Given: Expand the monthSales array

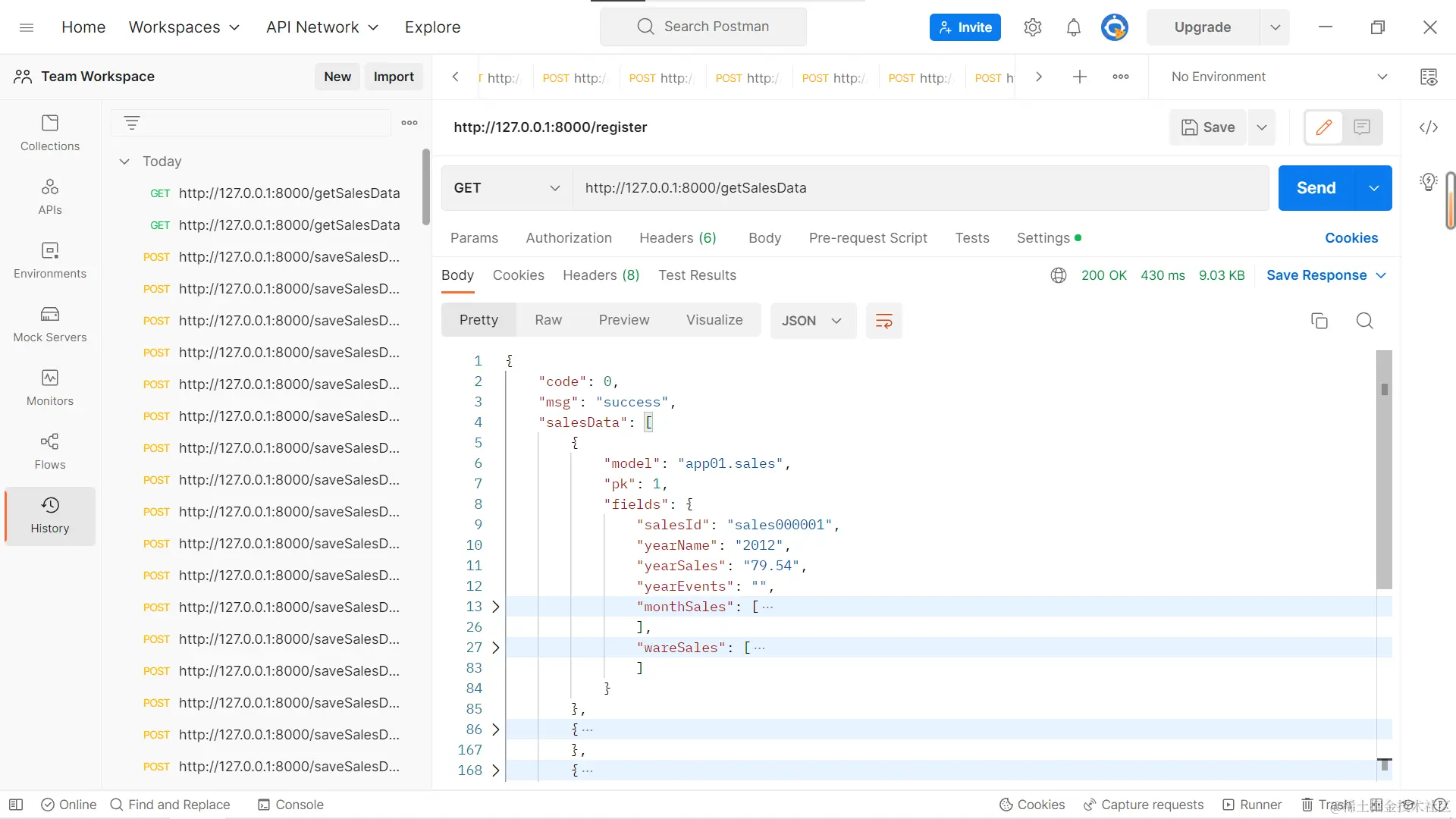Looking at the screenshot, I should 496,607.
